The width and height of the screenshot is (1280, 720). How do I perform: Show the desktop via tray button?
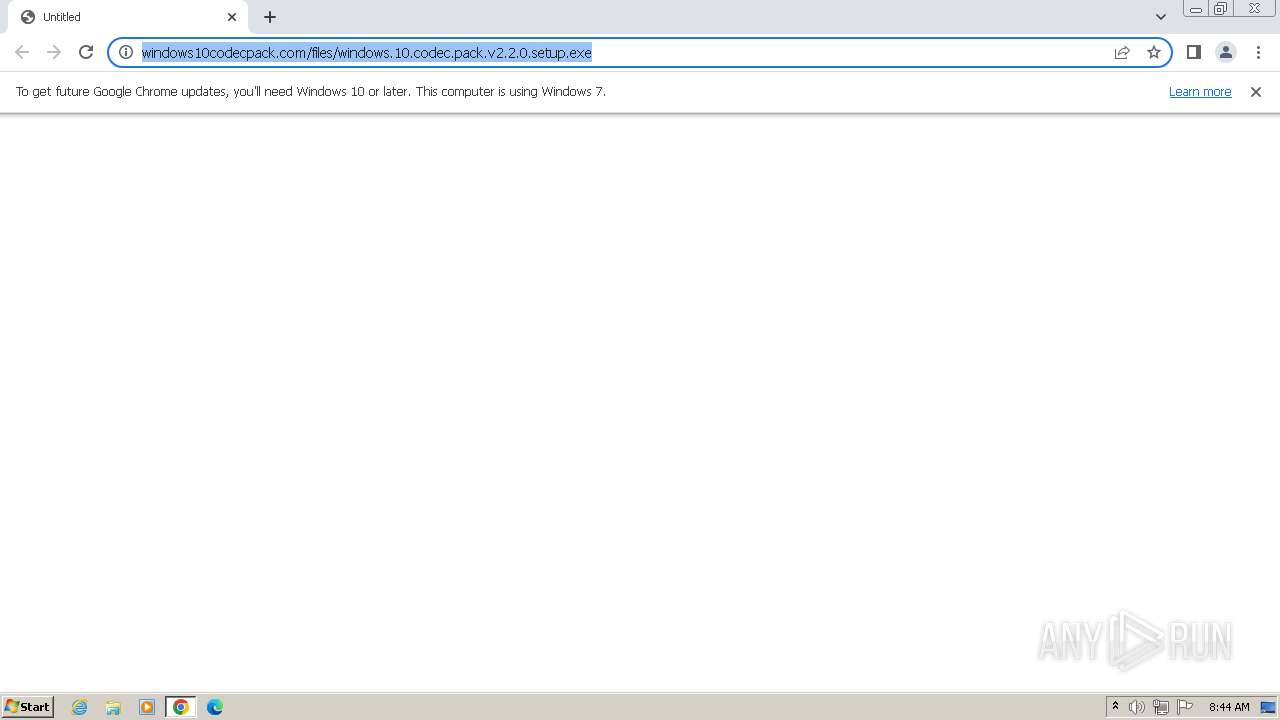(x=1269, y=707)
